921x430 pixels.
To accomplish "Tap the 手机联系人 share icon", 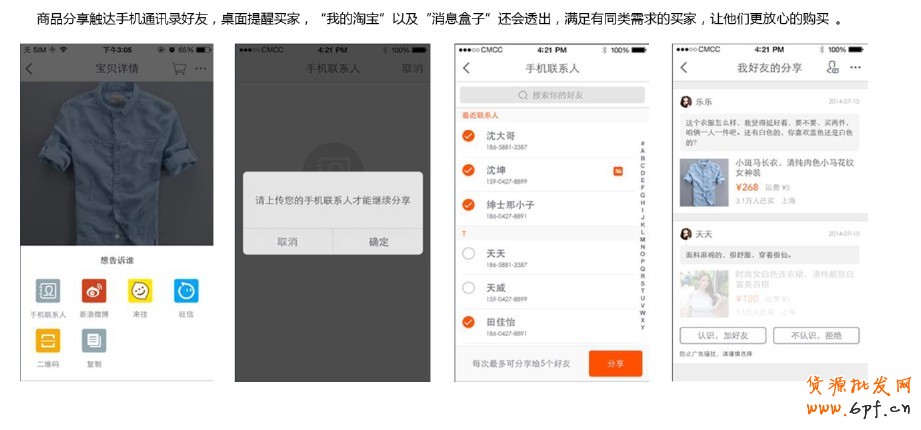I will pyautogui.click(x=48, y=291).
